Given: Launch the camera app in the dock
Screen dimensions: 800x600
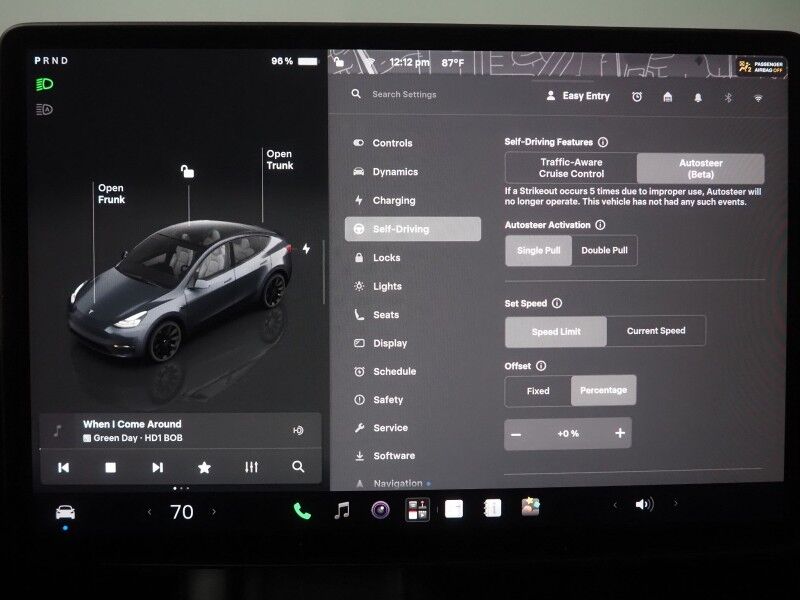Looking at the screenshot, I should tap(380, 510).
